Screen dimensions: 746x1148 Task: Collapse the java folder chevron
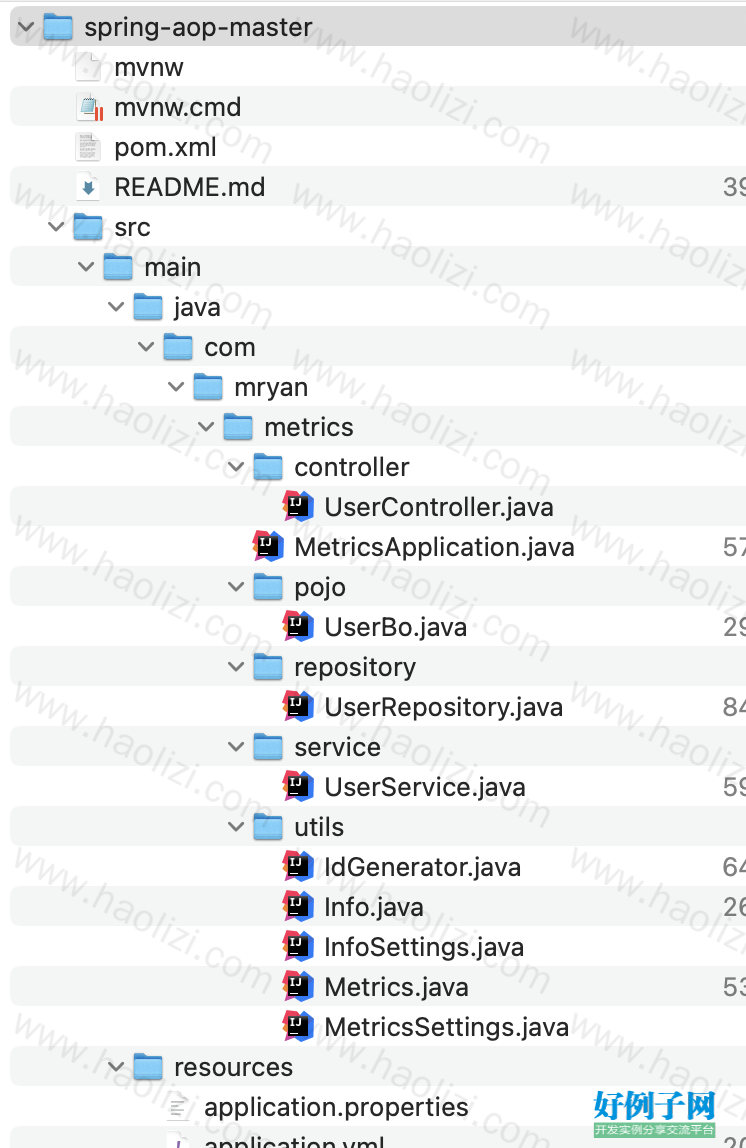pos(116,307)
